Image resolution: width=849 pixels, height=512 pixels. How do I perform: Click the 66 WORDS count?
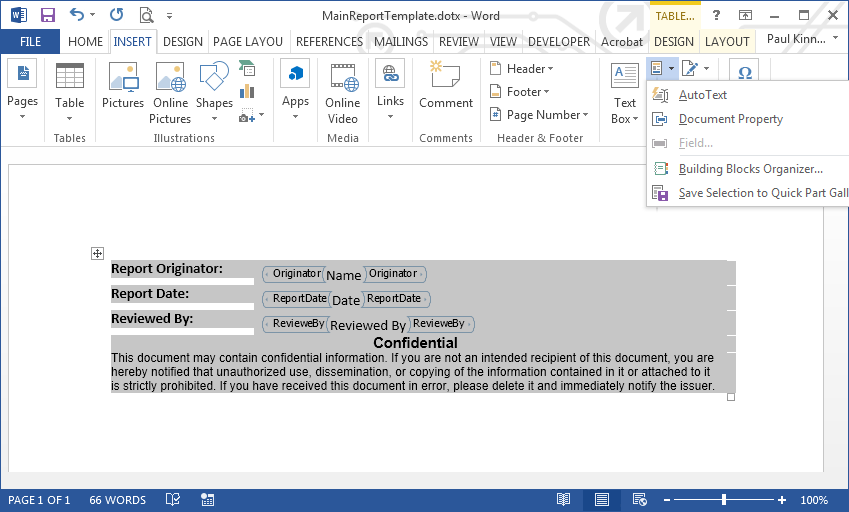tap(117, 500)
